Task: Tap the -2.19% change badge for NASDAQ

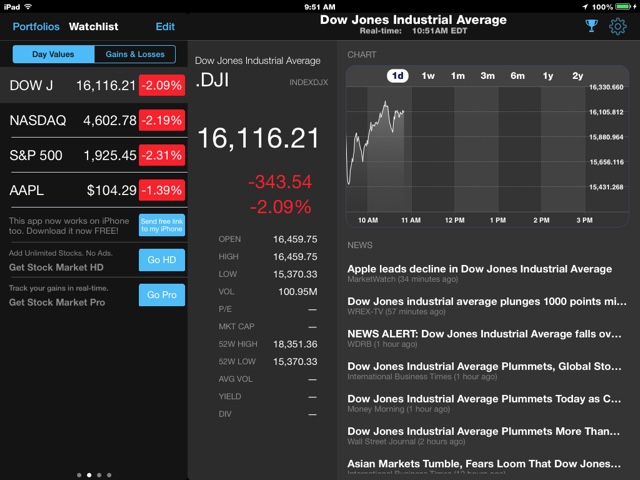Action: coord(162,120)
